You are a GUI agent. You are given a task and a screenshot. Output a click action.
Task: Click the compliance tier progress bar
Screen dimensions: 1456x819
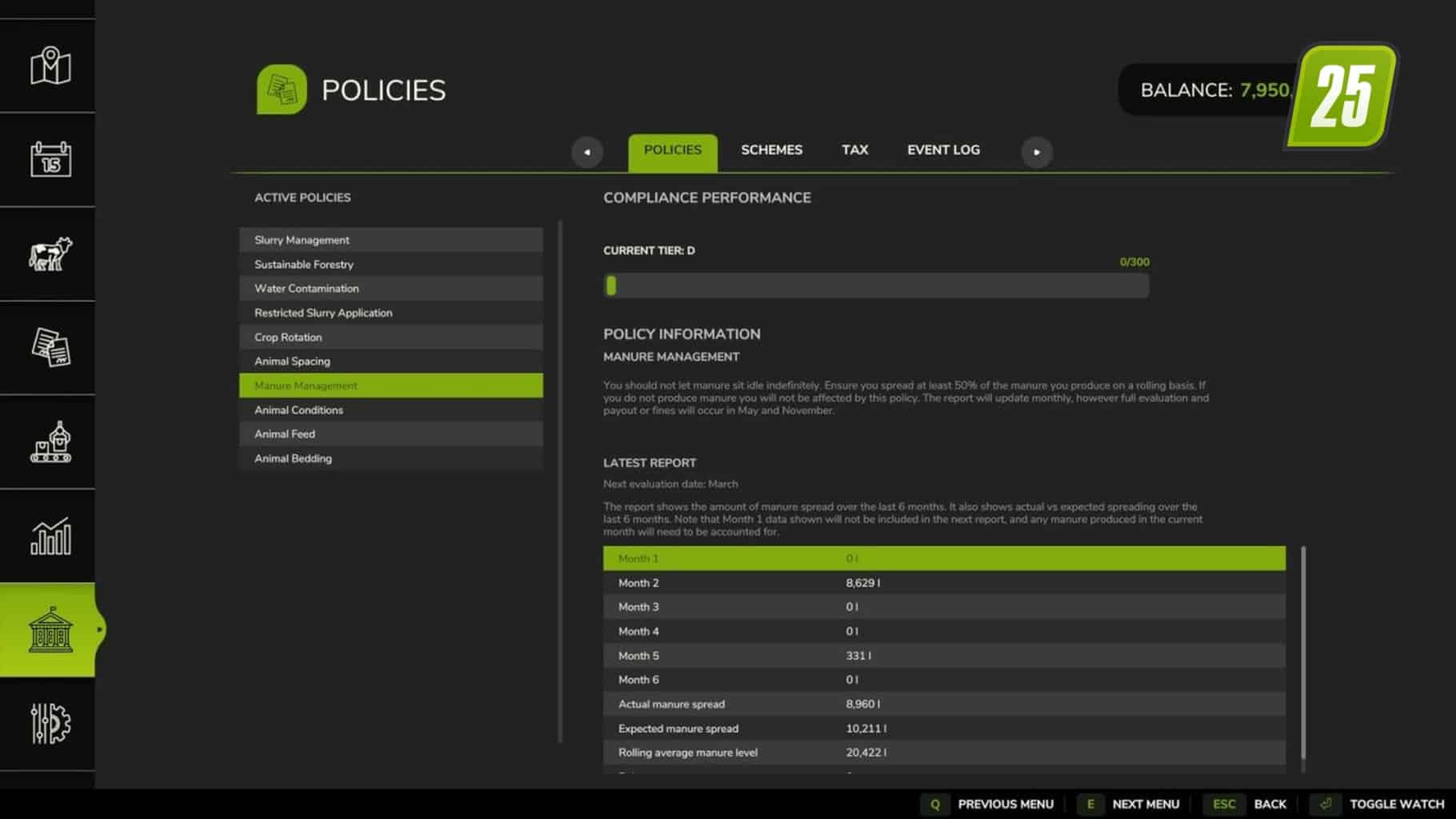pos(876,286)
